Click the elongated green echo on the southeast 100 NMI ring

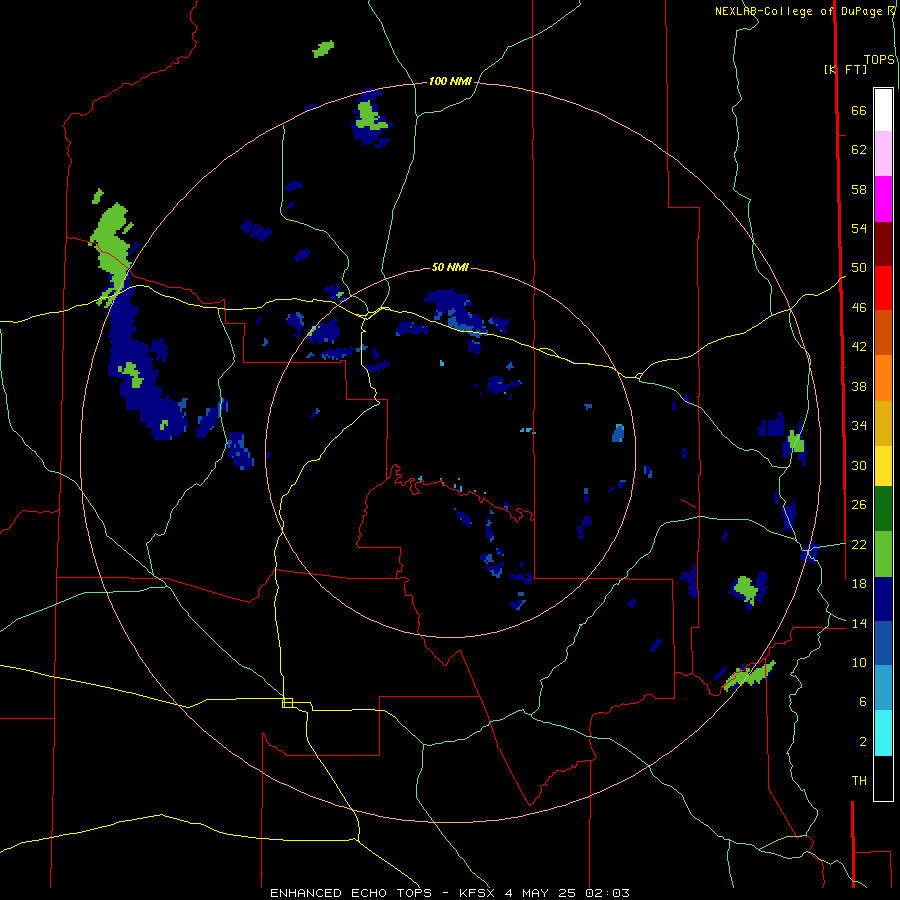point(749,676)
